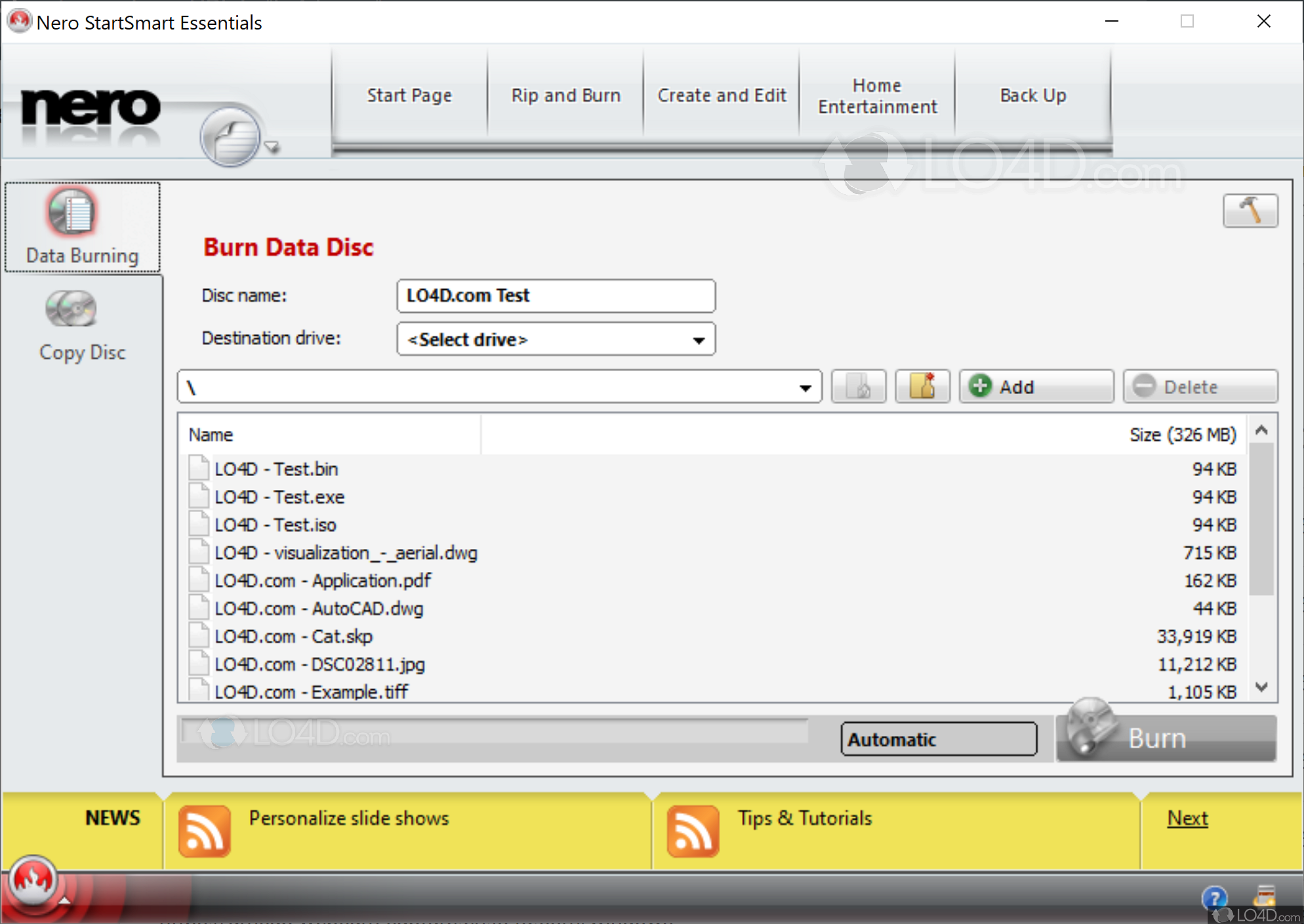Open the Personalize slide shows news item
1304x924 pixels.
pos(349,818)
